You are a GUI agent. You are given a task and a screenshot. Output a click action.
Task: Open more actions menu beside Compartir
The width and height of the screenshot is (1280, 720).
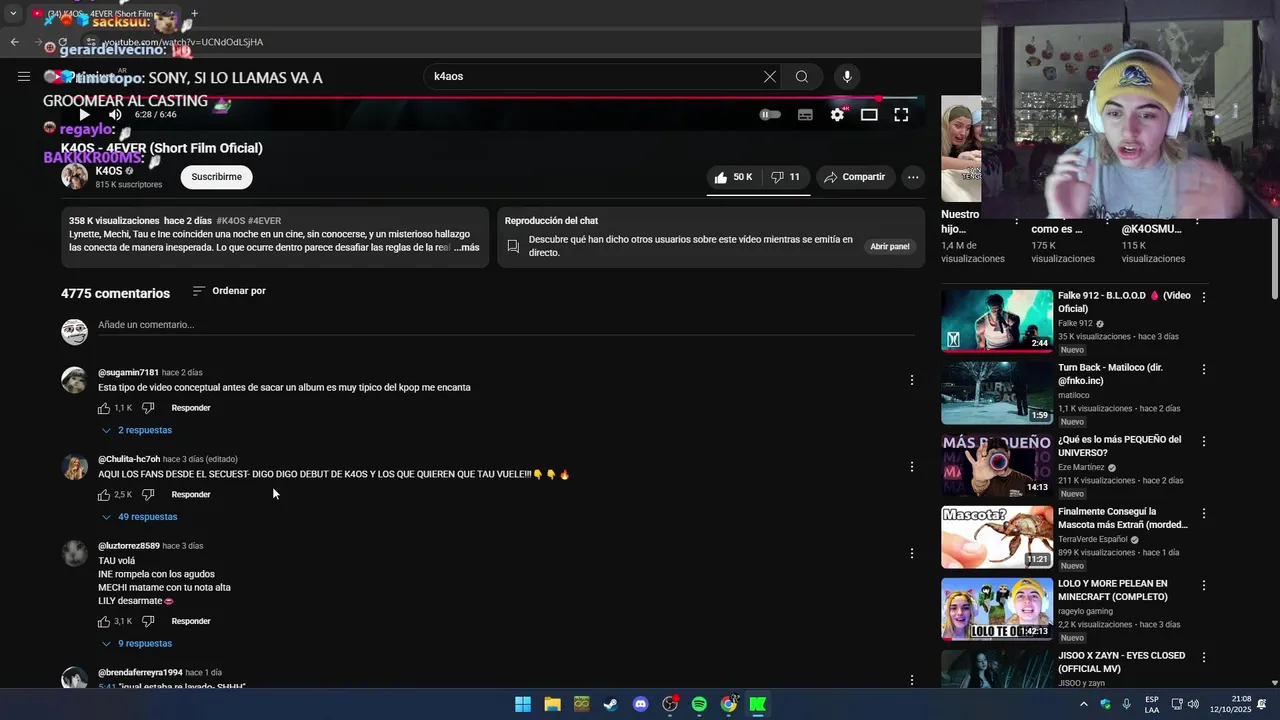click(x=913, y=177)
